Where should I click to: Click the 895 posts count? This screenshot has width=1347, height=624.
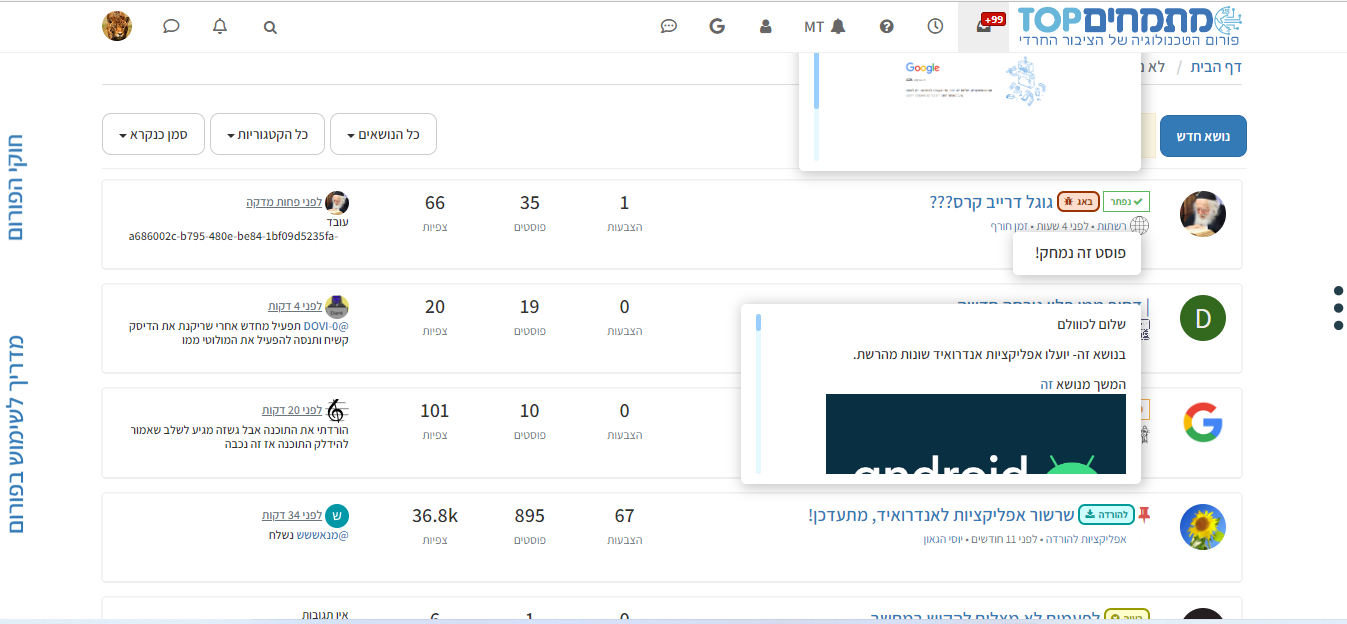(x=530, y=516)
